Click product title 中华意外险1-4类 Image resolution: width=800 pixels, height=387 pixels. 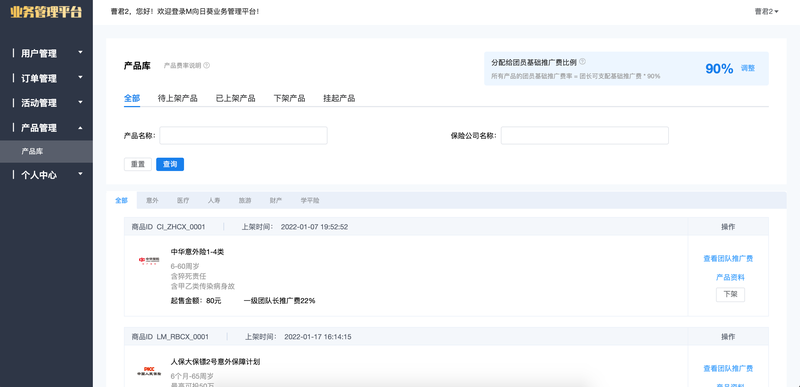(197, 251)
